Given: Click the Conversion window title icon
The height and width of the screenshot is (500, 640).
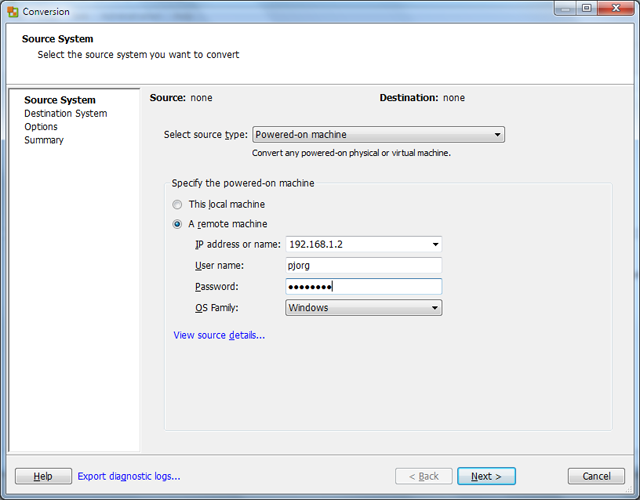Looking at the screenshot, I should point(12,11).
